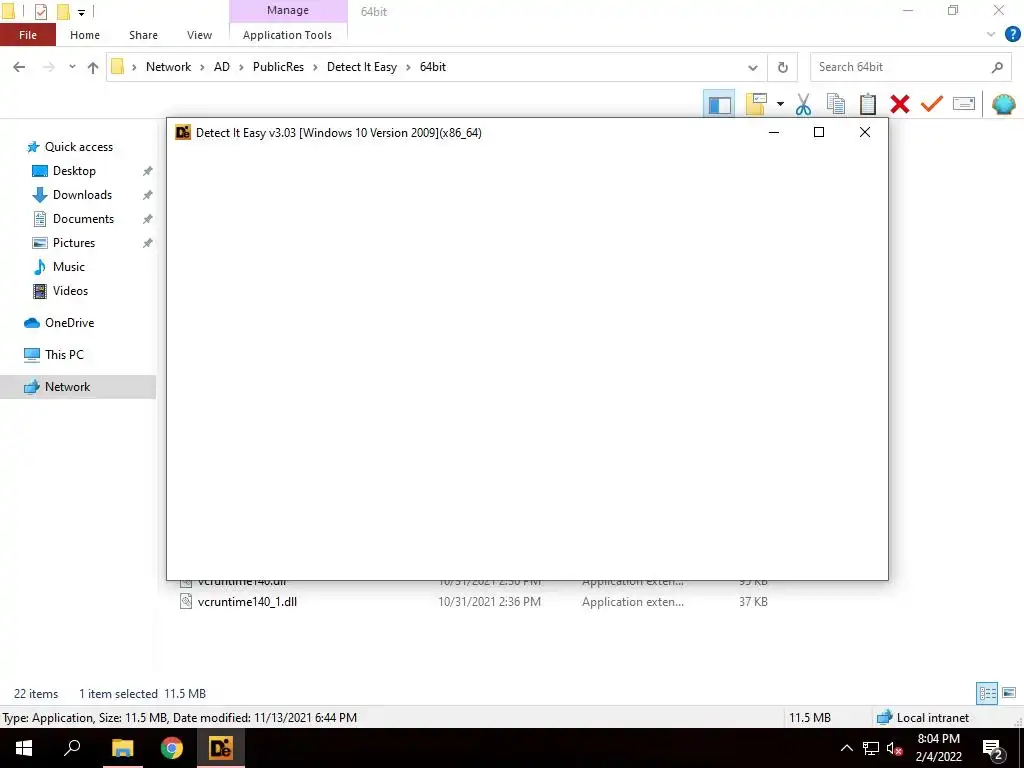Click the Copy pages icon

(835, 104)
